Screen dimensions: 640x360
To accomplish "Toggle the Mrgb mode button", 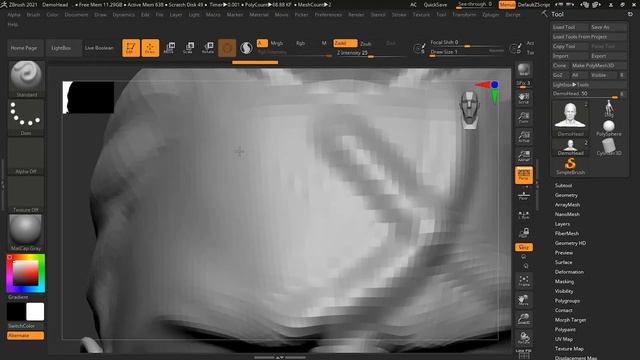I will pos(277,43).
